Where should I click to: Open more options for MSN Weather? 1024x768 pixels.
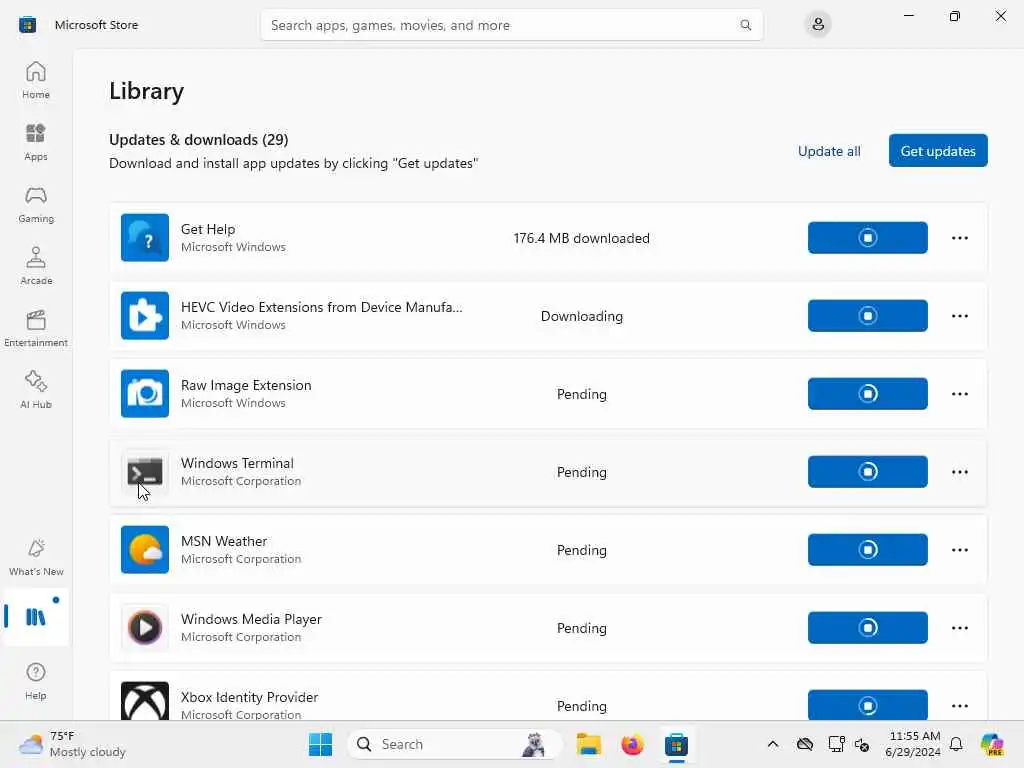(x=959, y=550)
